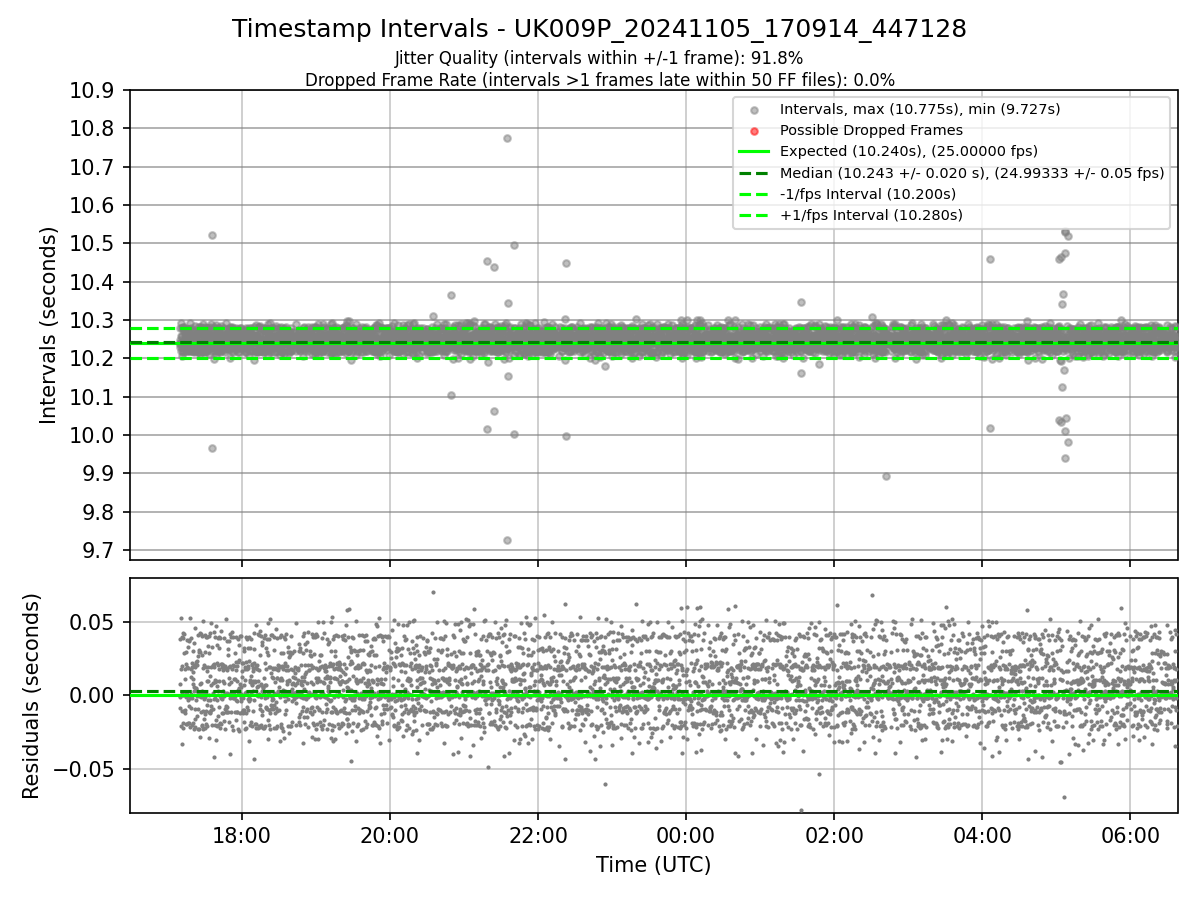1200x900 pixels.
Task: Click the legend entry Intervals, max (10.775s)
Action: coord(920,108)
